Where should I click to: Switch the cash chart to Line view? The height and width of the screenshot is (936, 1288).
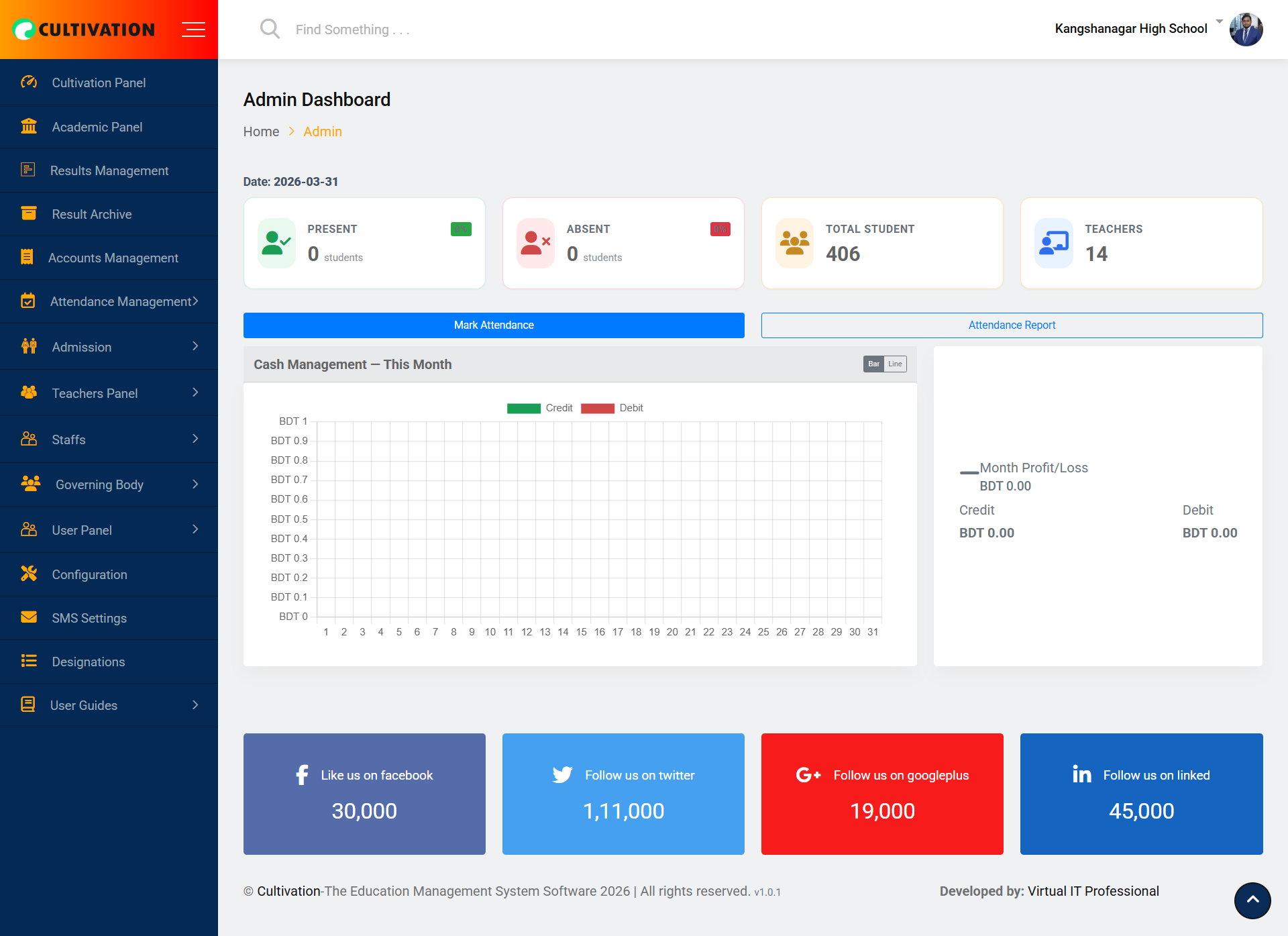click(x=895, y=364)
